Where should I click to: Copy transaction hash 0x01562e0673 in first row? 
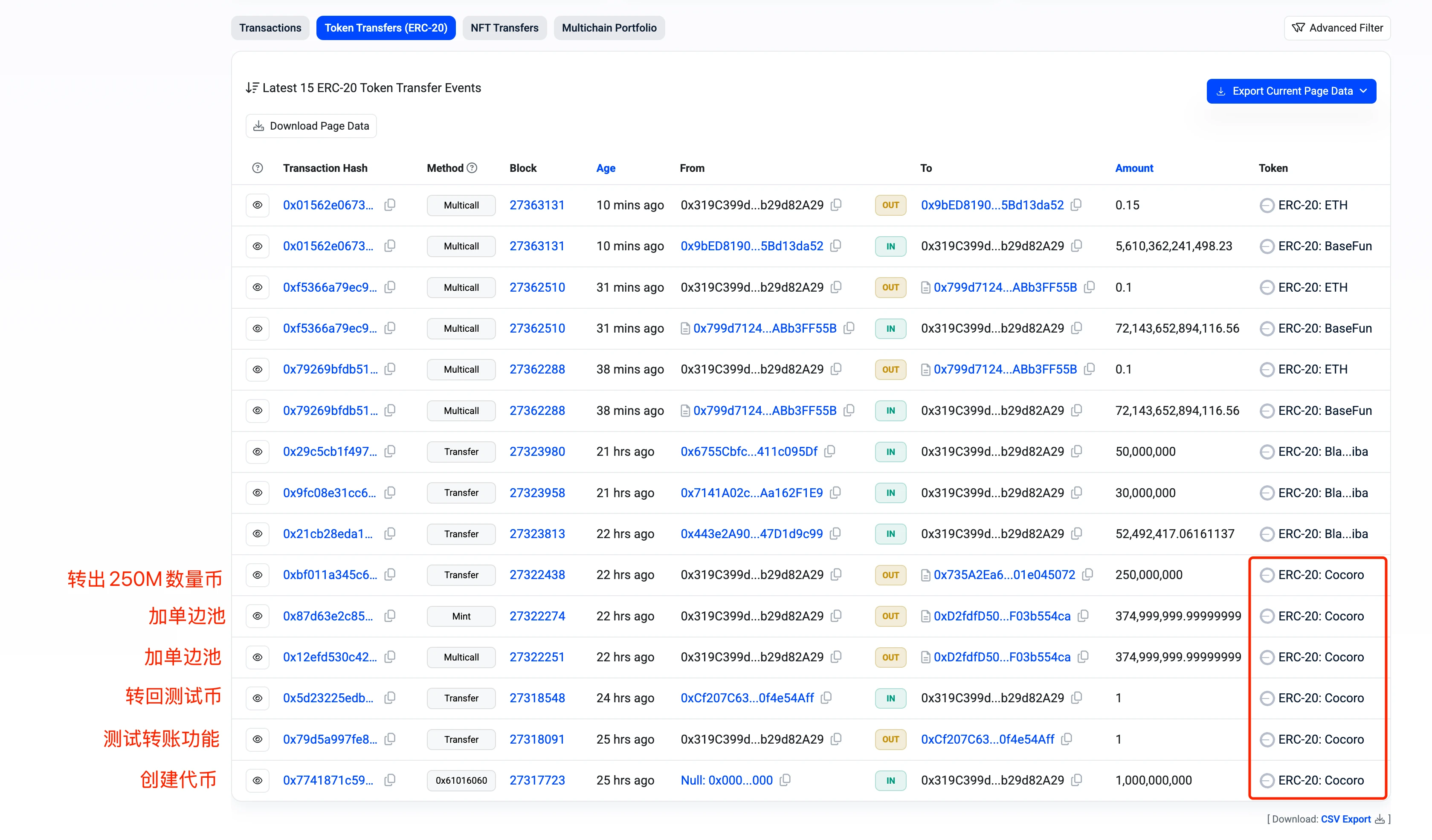tap(390, 205)
